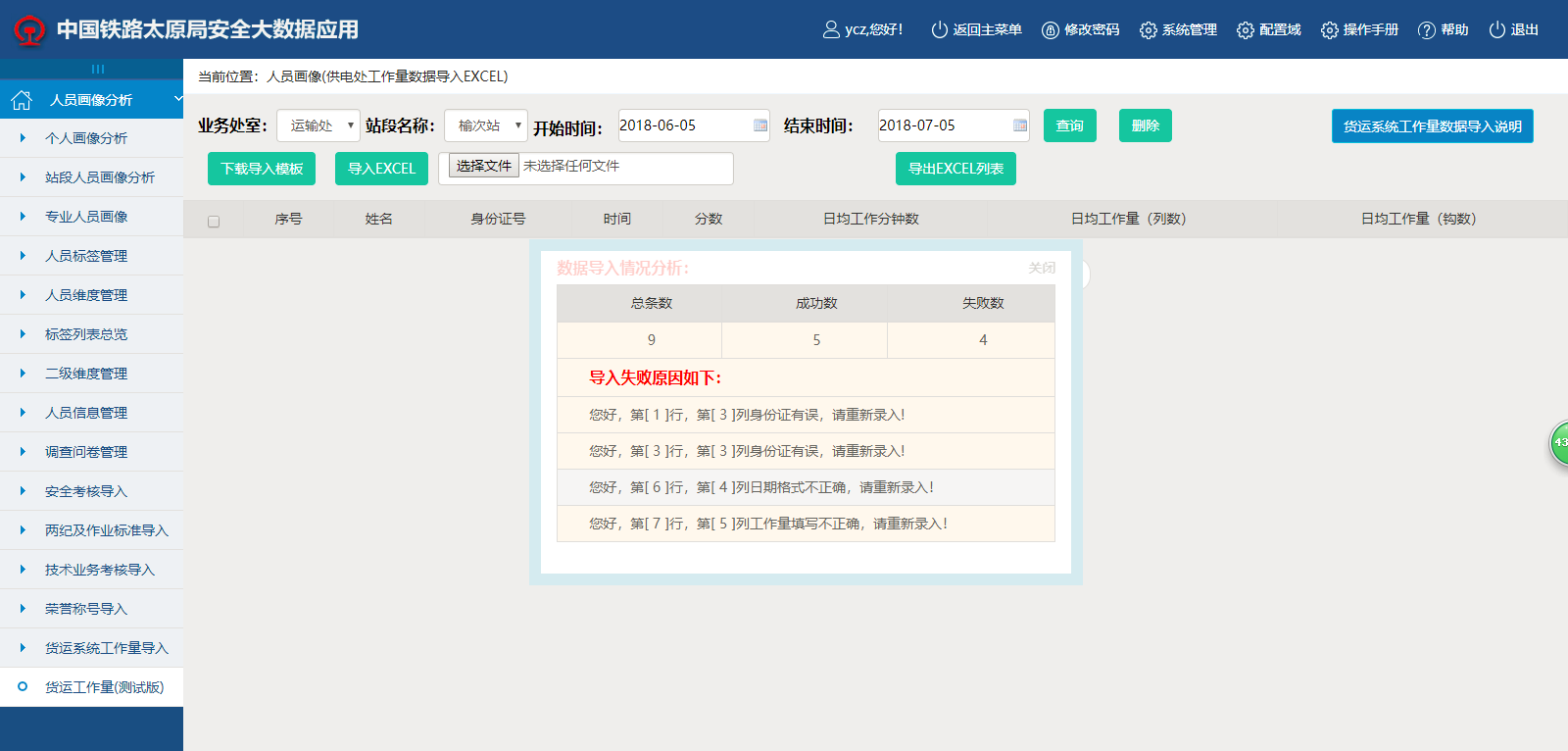The width and height of the screenshot is (1568, 751).
Task: Click the power icon for 返回主菜单
Action: (x=939, y=29)
